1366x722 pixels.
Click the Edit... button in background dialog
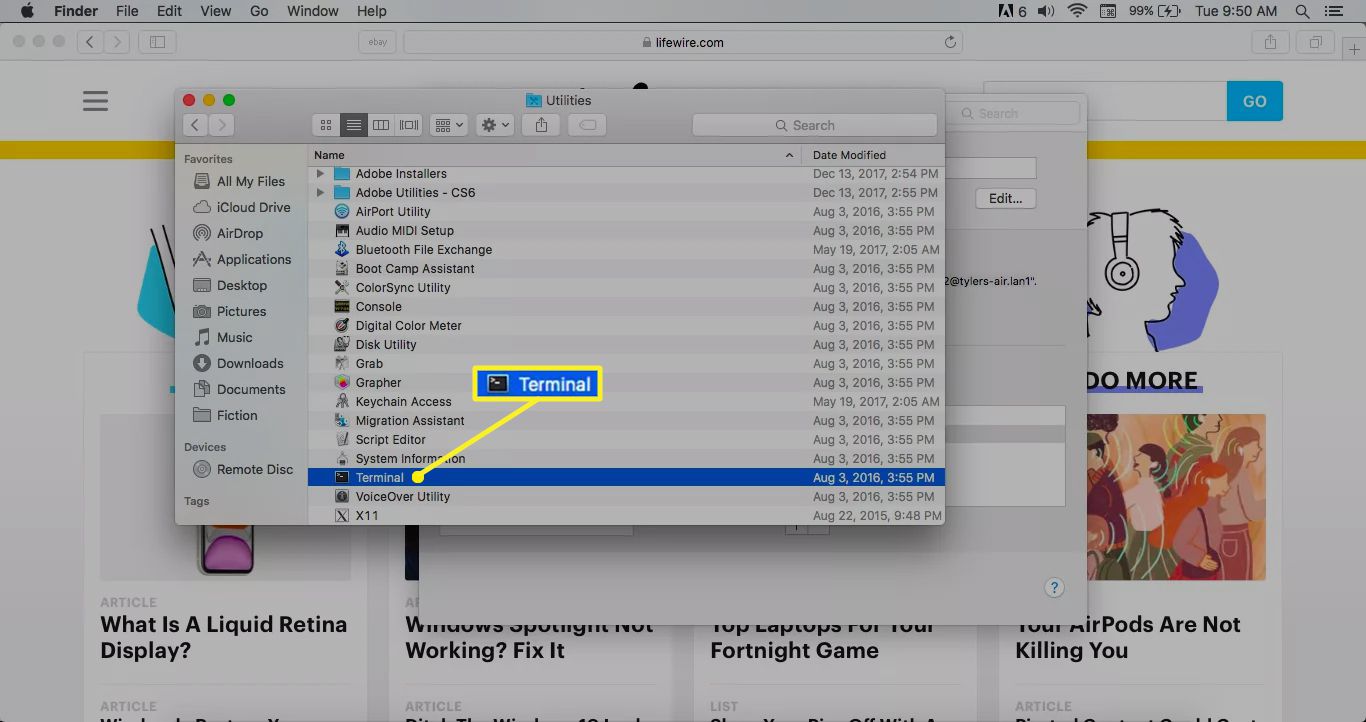click(1005, 198)
